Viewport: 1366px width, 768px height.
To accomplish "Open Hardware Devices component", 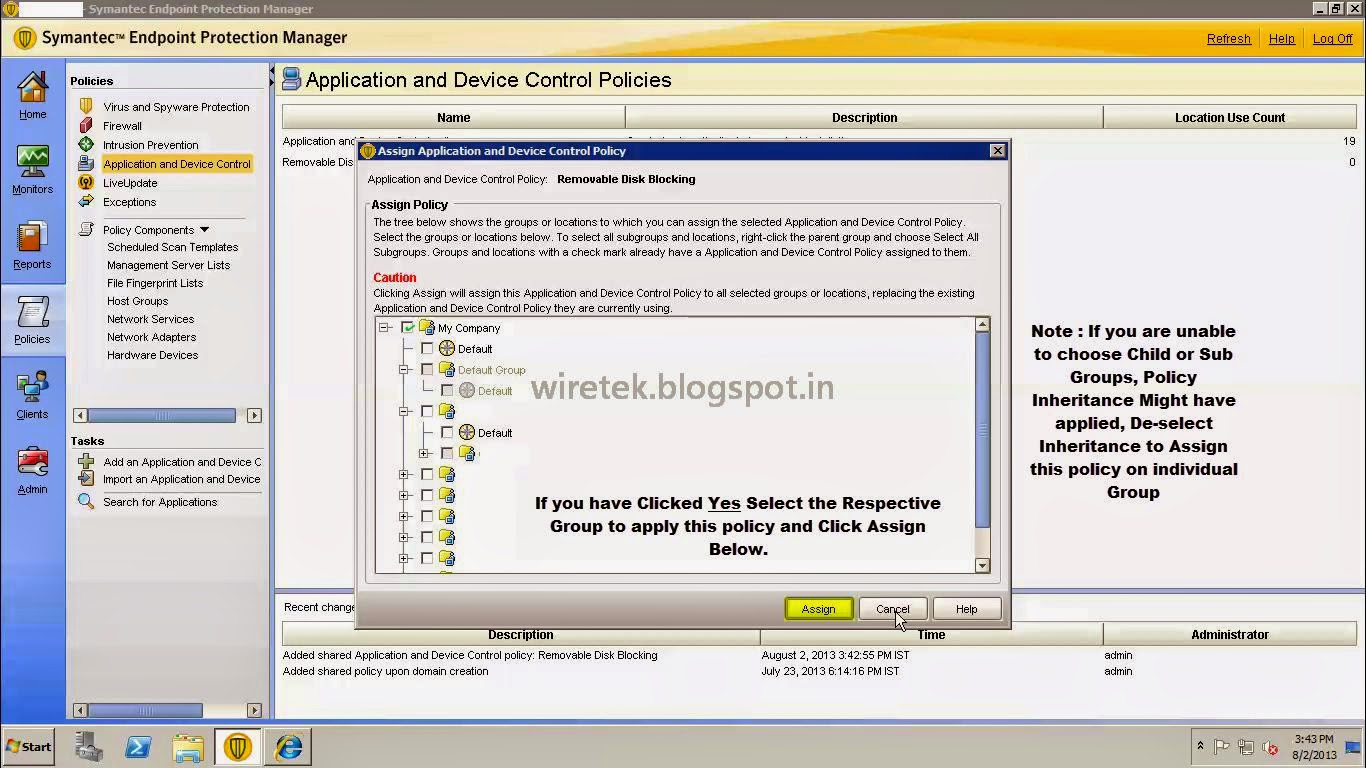I will [x=152, y=355].
